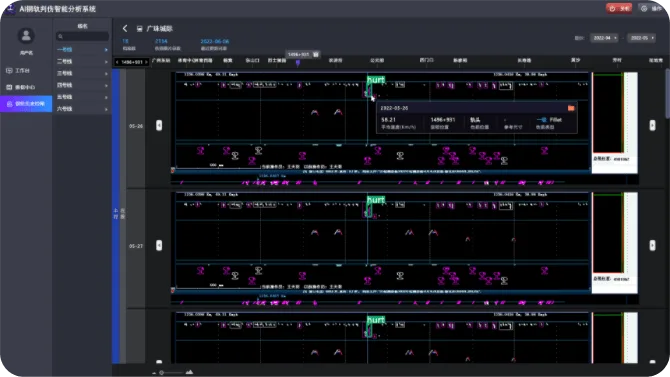Select the highlighted purple sidebar menu item
The image size is (670, 377).
click(26, 104)
